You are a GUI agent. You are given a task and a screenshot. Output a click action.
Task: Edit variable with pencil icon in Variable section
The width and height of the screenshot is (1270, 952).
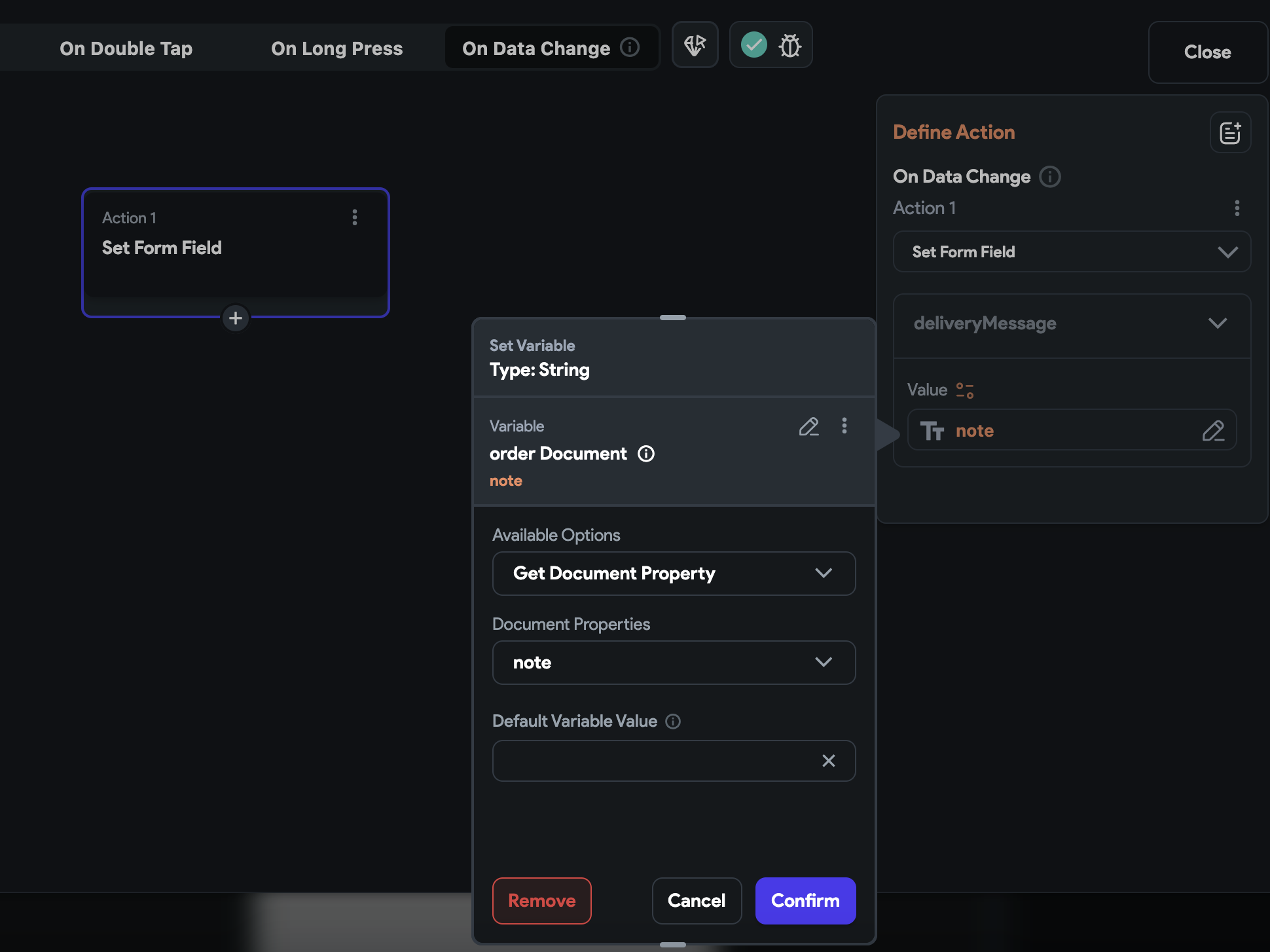coord(808,427)
